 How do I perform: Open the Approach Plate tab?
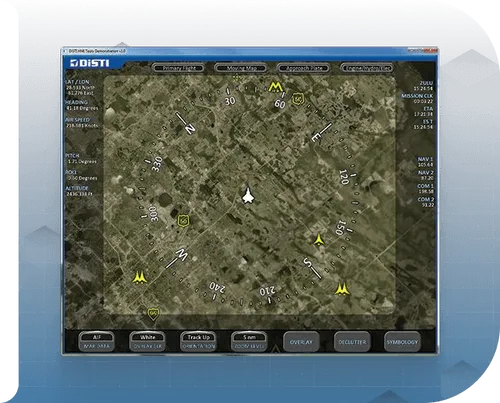click(303, 68)
